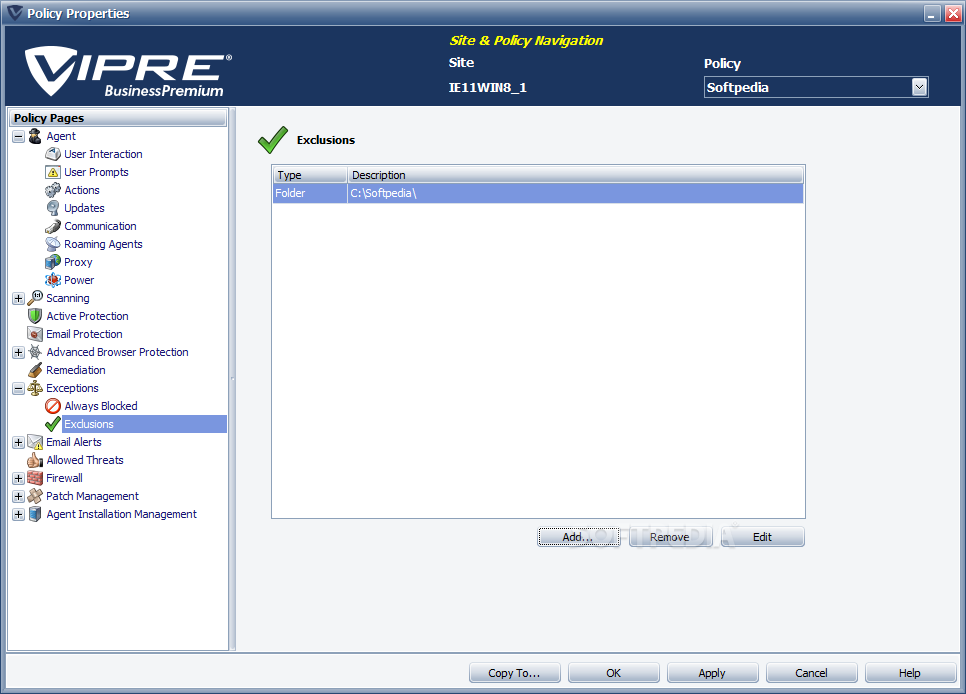
Task: Click the Roaming Agents satellite icon
Action: 53,244
